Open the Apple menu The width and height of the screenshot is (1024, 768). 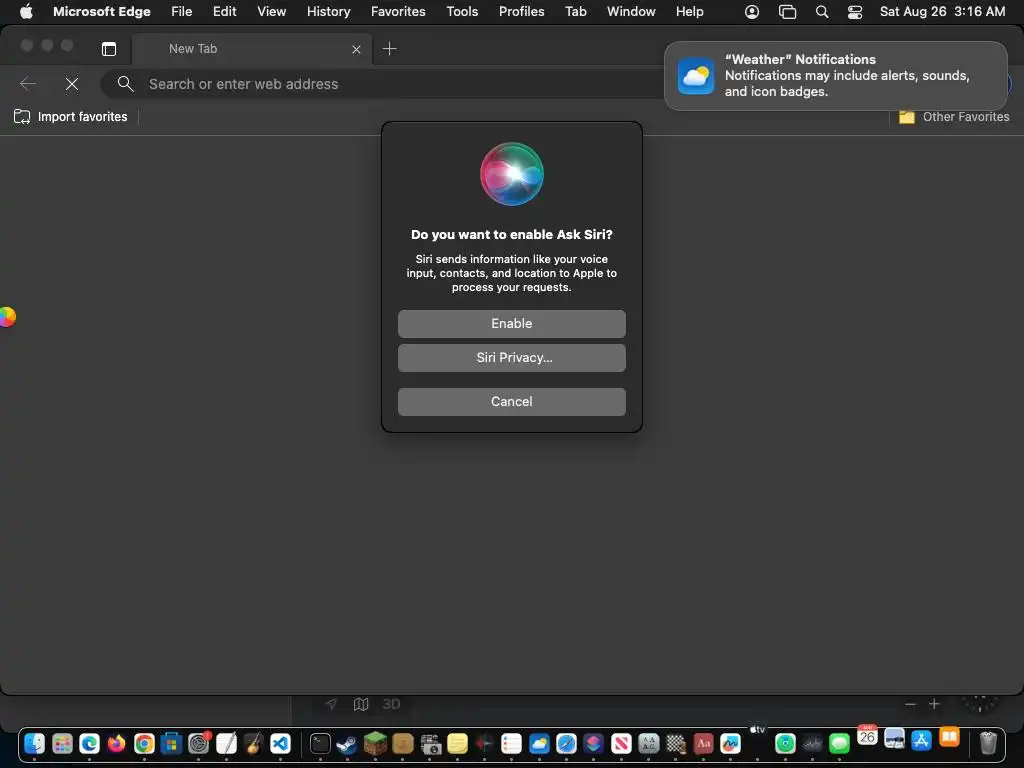(26, 12)
